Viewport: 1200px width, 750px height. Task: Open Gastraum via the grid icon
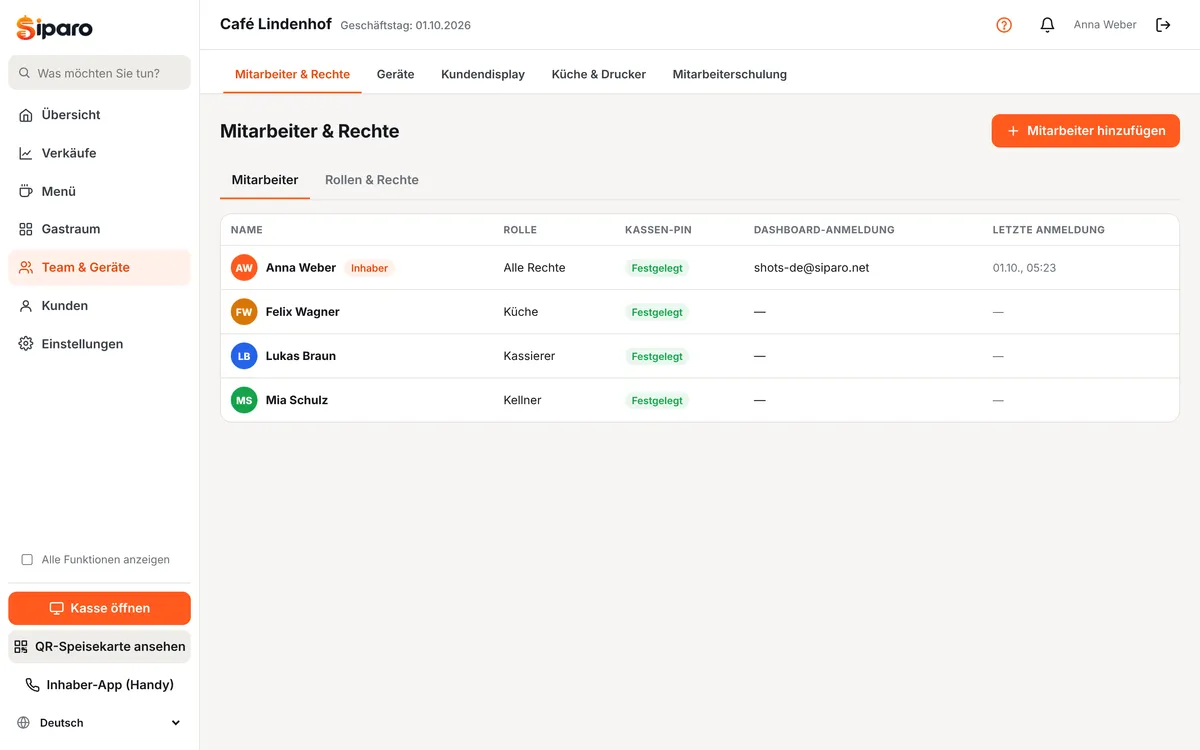(26, 229)
